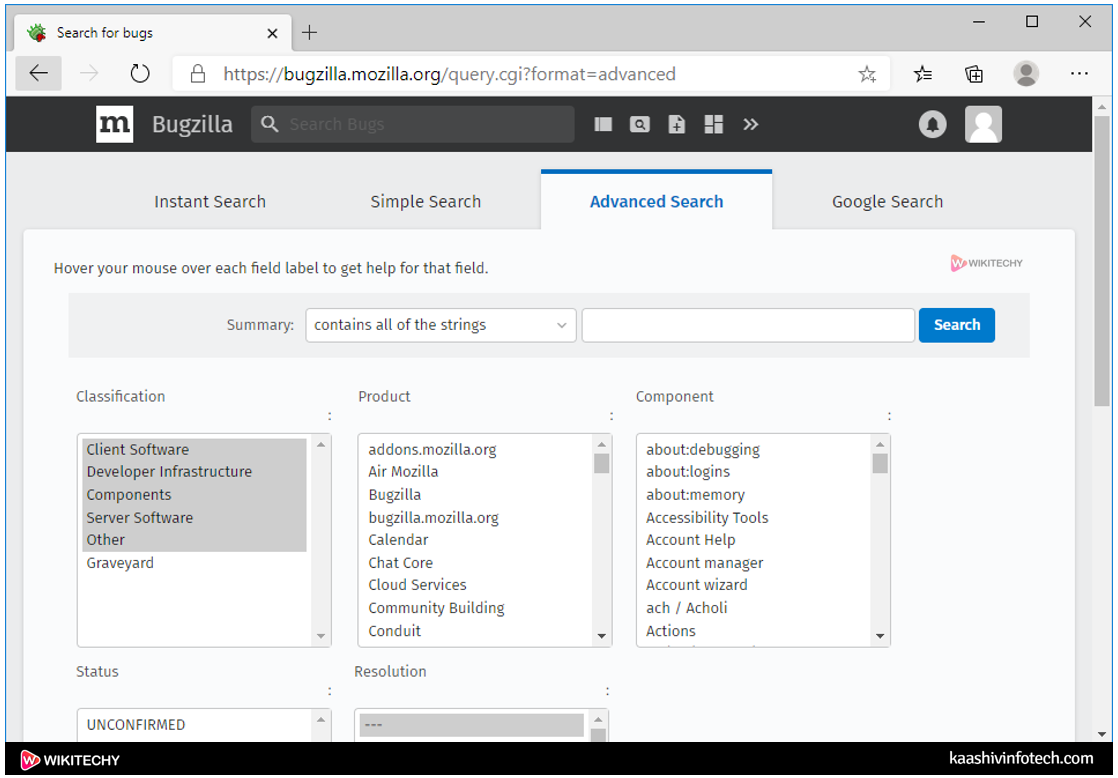Click the New Bug file icon
The width and height of the screenshot is (1118, 778).
(677, 124)
